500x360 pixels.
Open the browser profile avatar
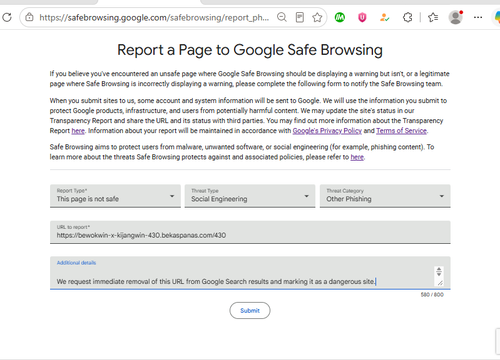coord(456,17)
